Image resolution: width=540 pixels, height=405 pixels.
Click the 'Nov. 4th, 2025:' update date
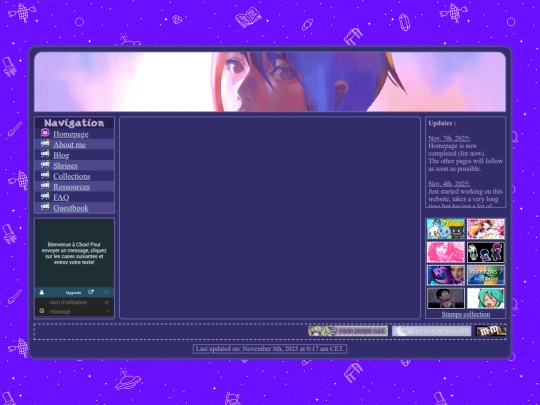tap(449, 184)
